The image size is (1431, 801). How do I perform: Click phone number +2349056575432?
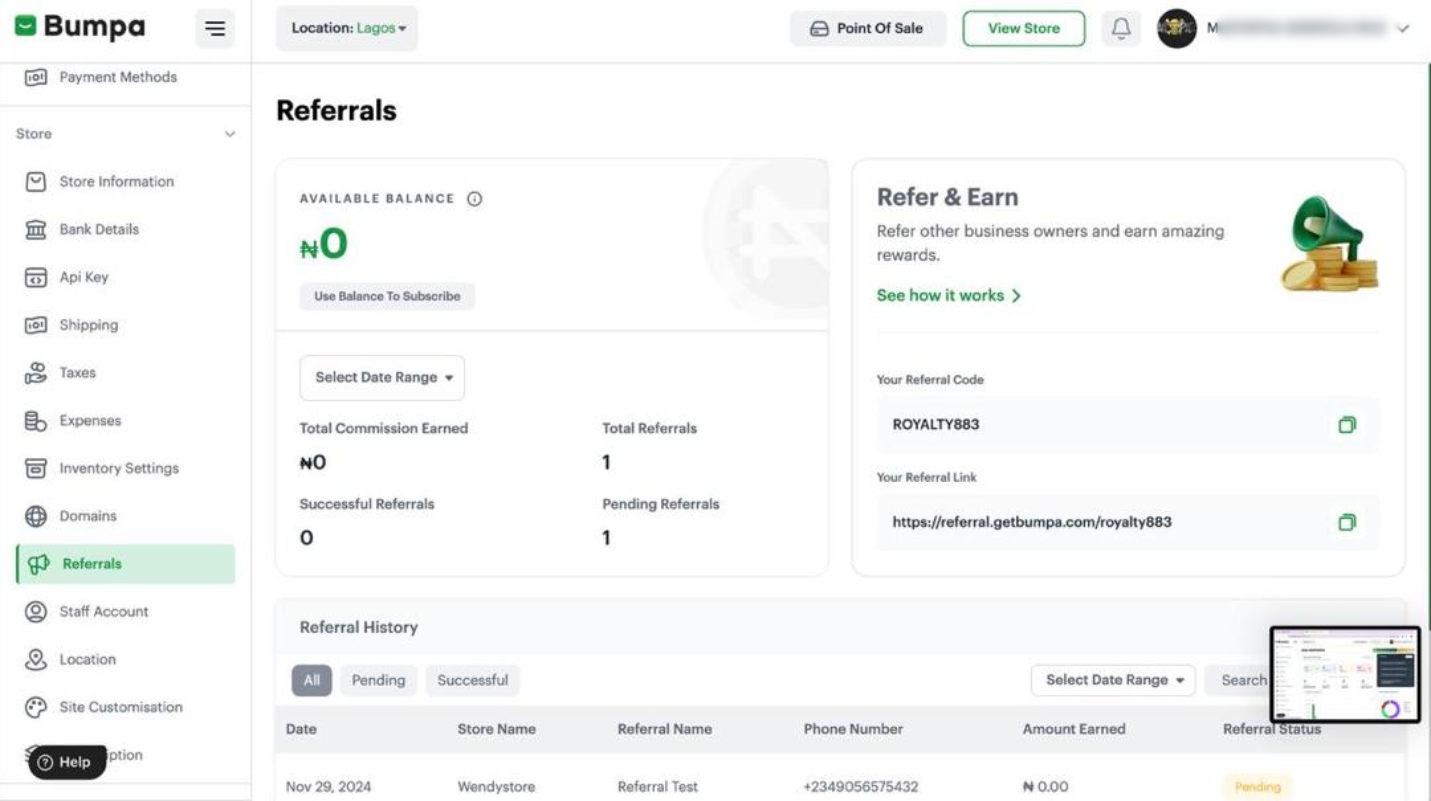861,787
